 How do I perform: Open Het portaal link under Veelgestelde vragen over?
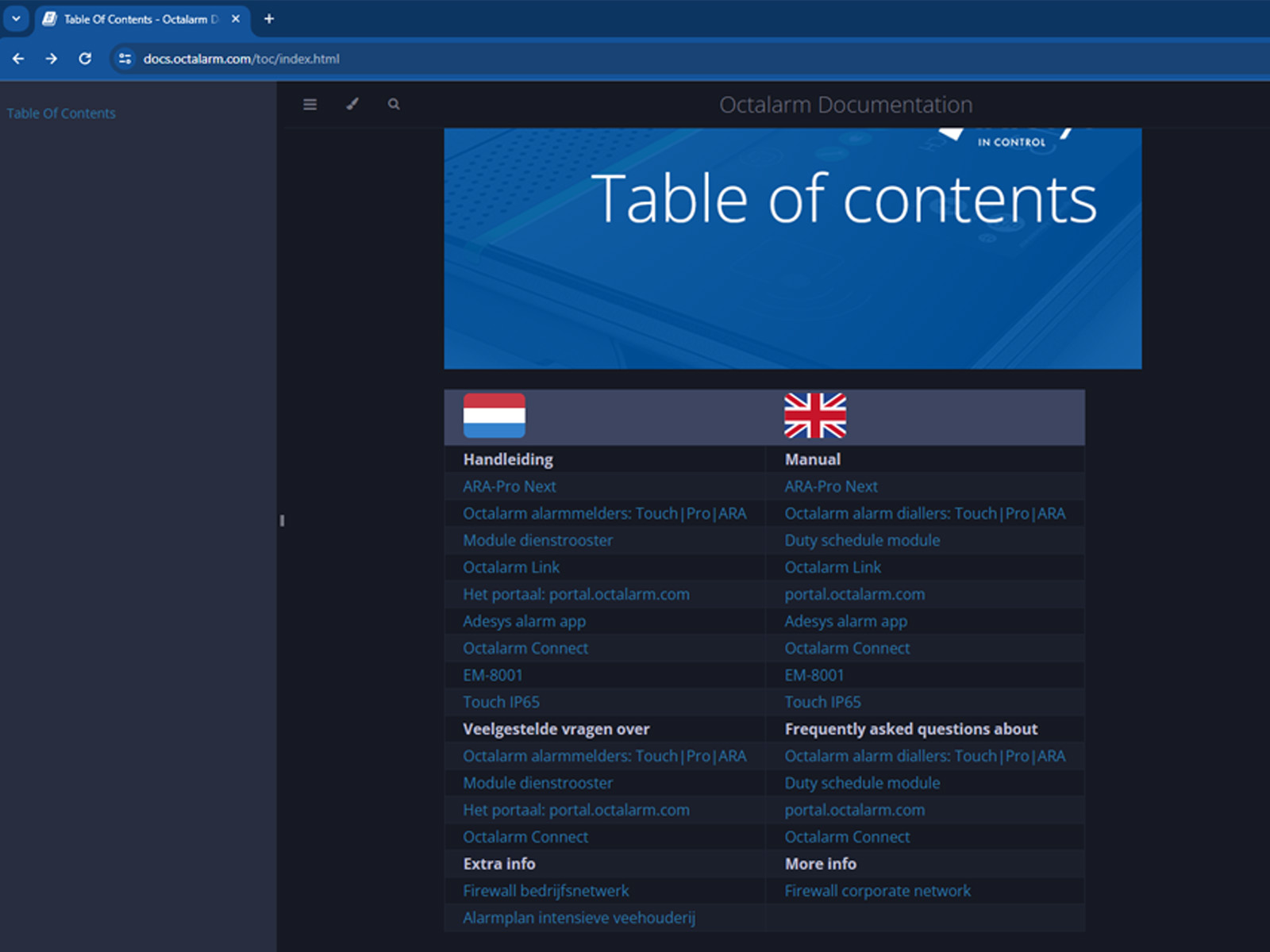(x=576, y=810)
